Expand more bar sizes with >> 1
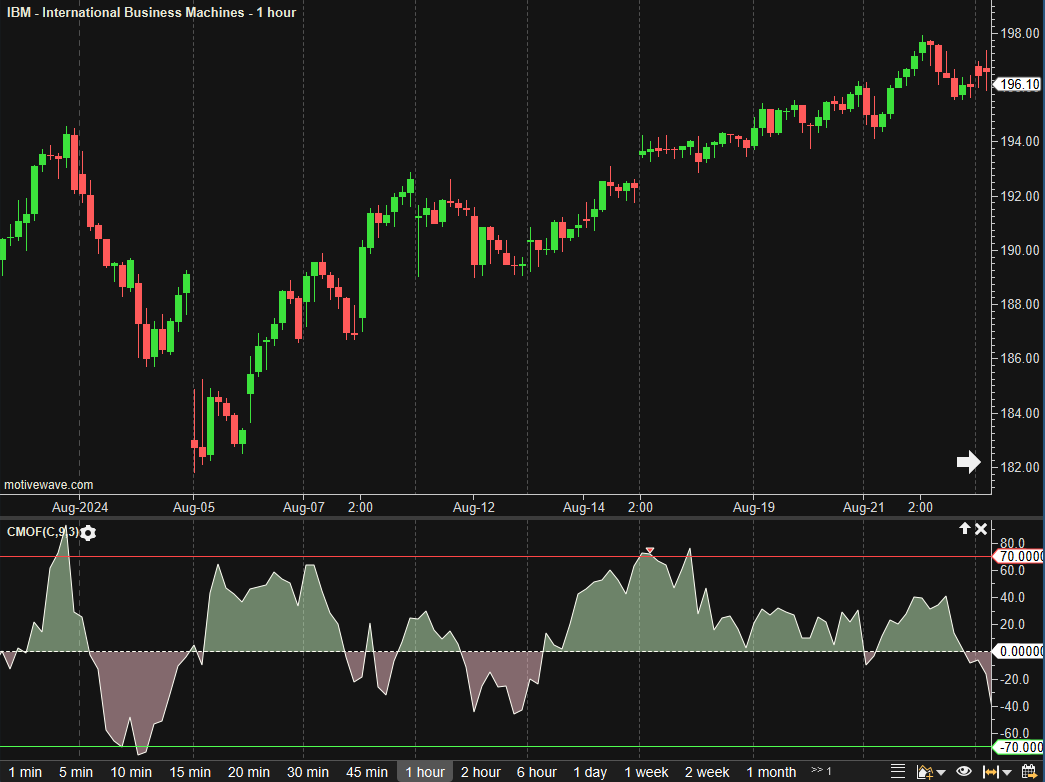 (821, 771)
